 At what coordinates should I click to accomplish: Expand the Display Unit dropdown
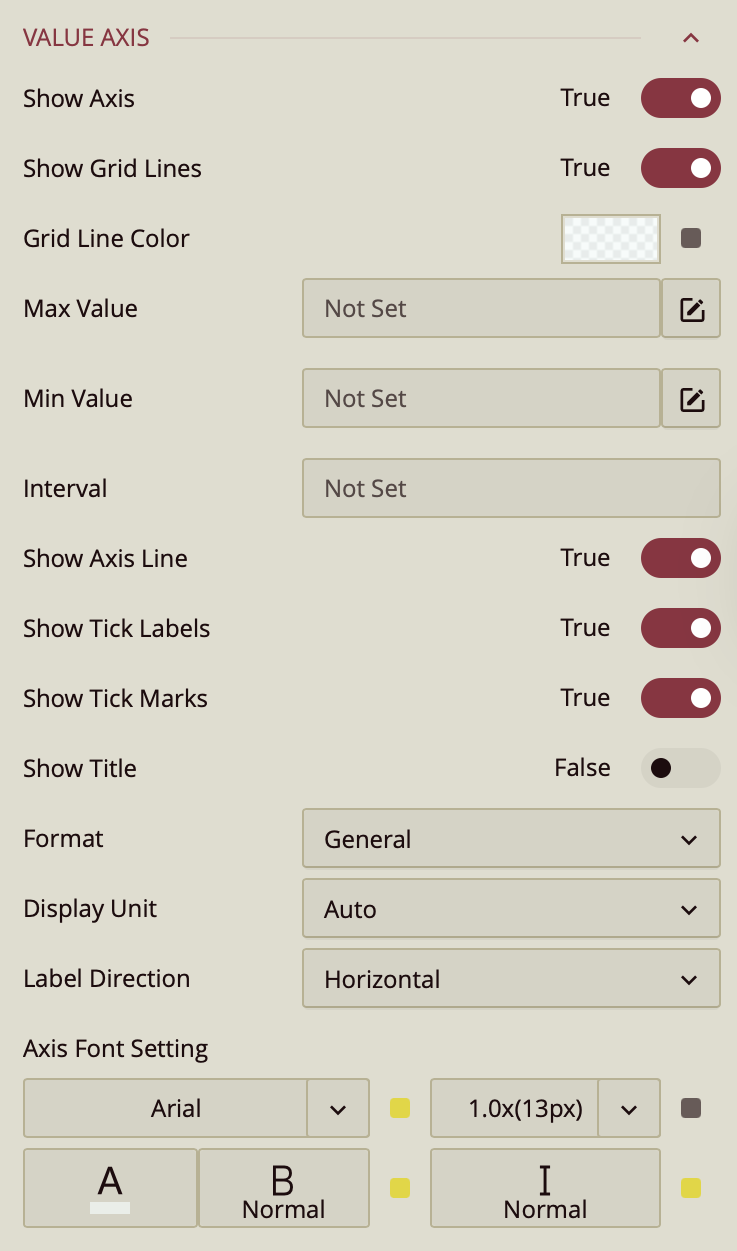point(511,909)
